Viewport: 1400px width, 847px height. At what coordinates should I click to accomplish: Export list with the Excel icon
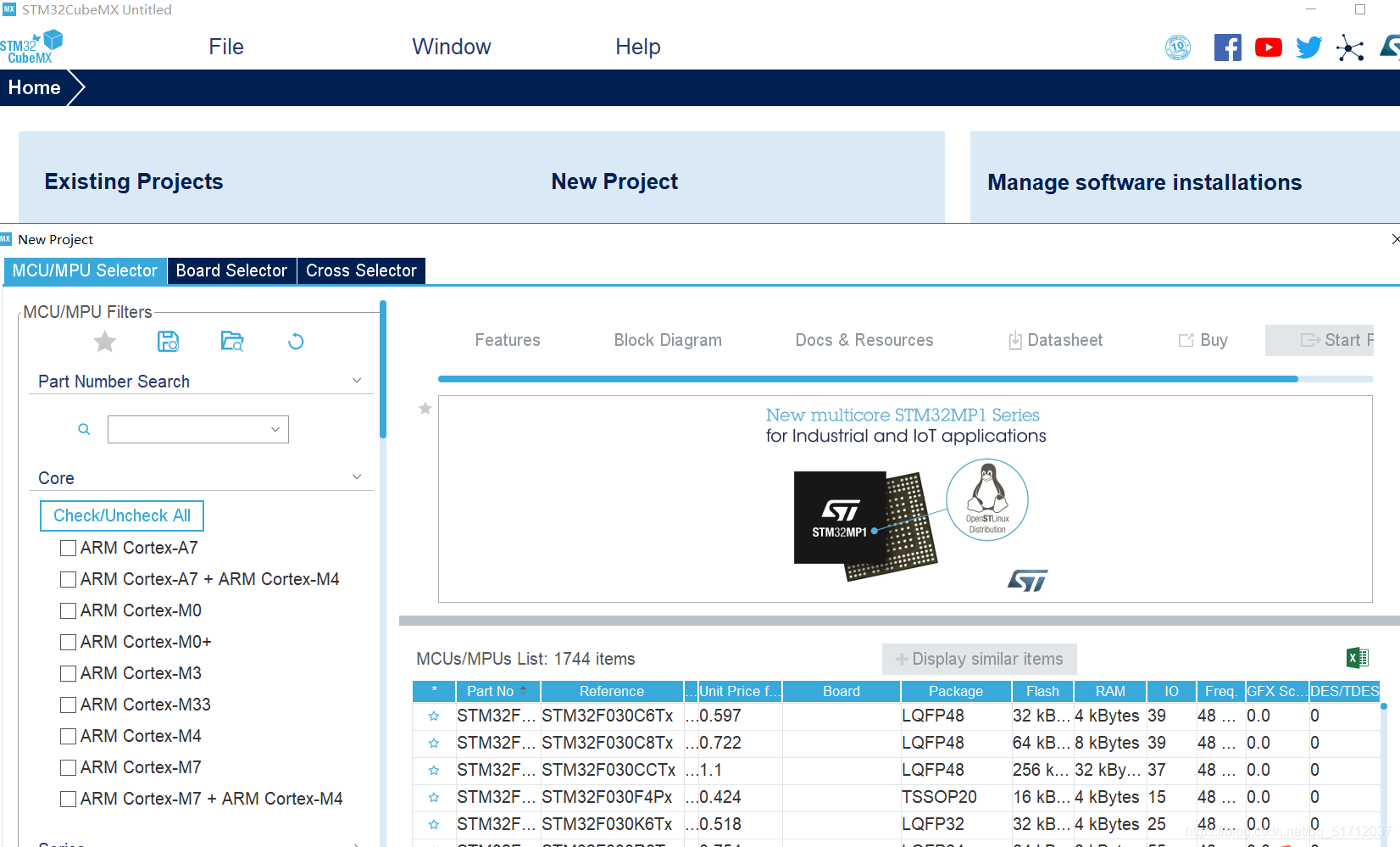1358,658
